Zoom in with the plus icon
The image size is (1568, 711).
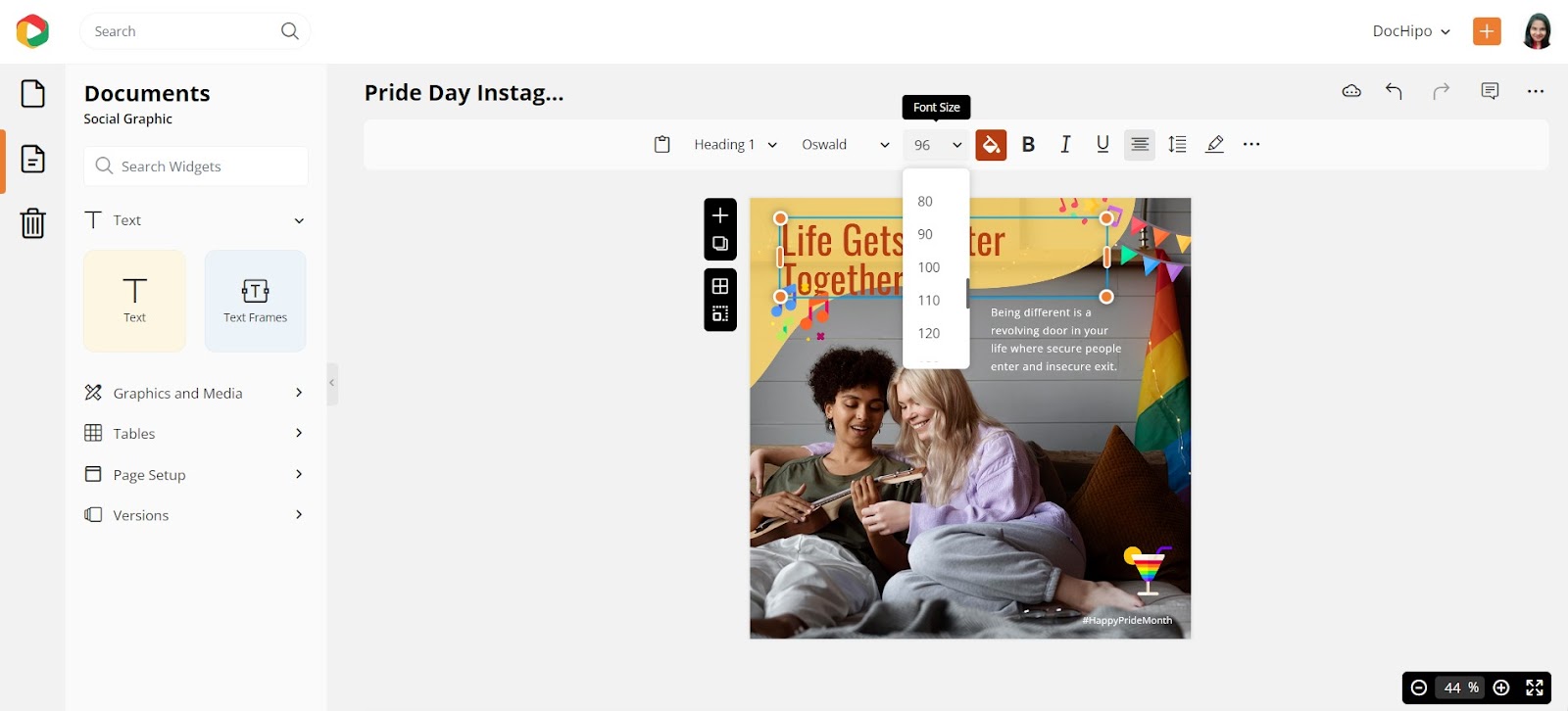pyautogui.click(x=1501, y=688)
